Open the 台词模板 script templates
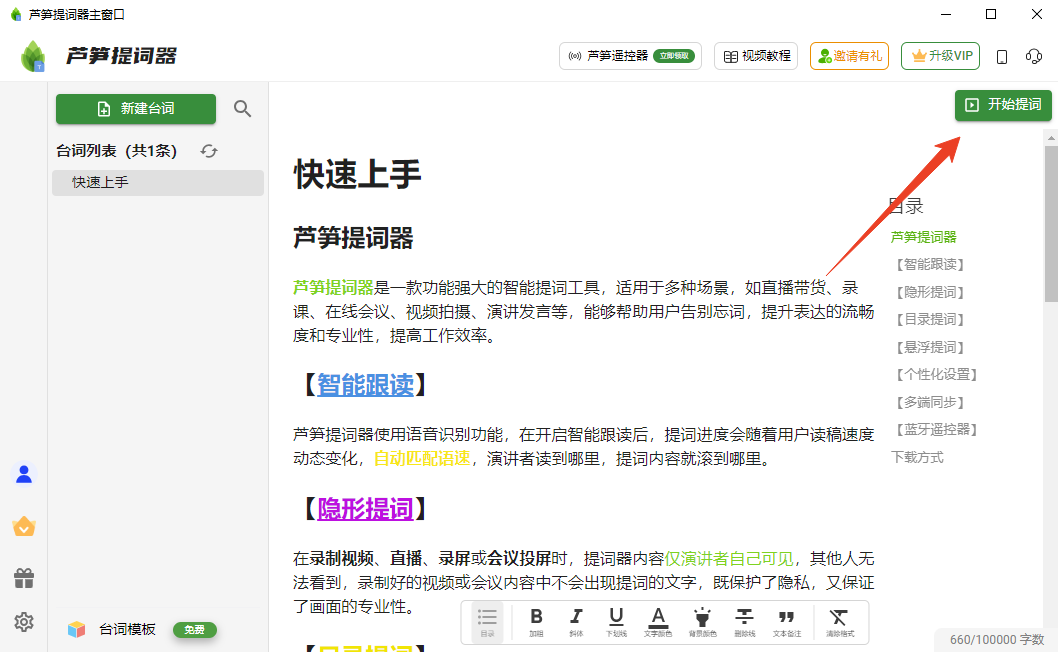 point(127,630)
